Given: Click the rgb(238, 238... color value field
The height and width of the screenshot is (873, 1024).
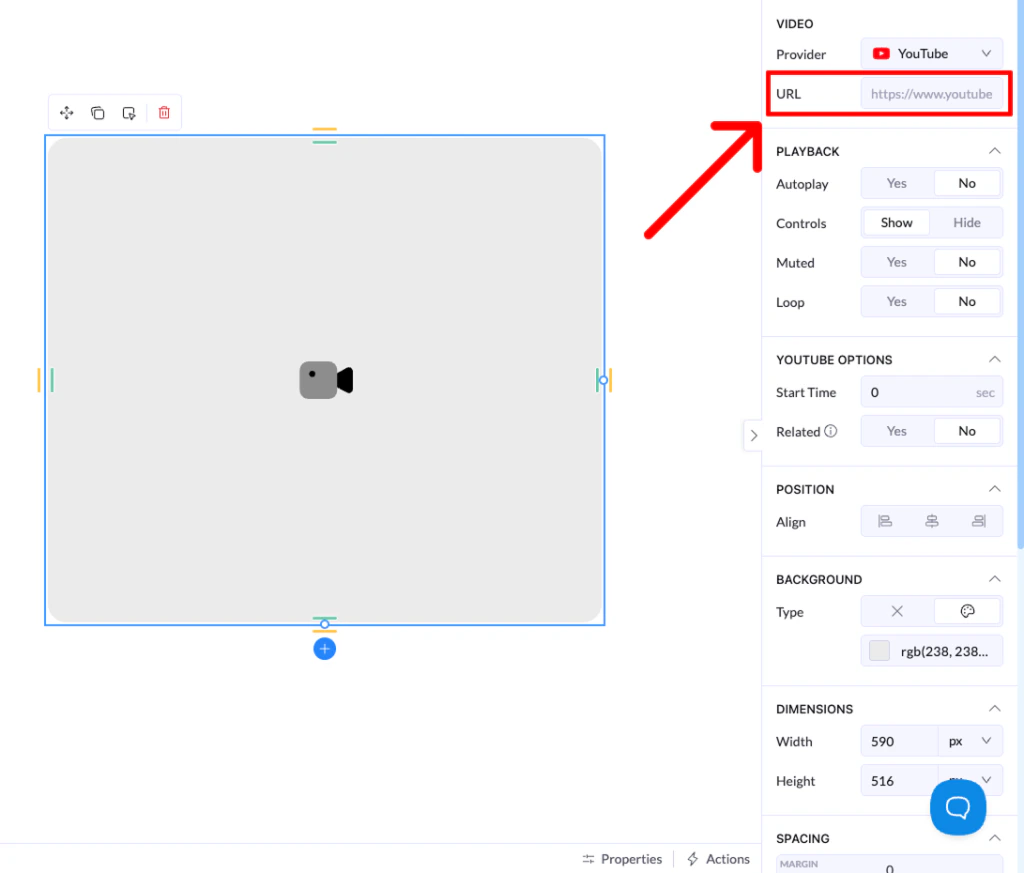Looking at the screenshot, I should pyautogui.click(x=932, y=650).
